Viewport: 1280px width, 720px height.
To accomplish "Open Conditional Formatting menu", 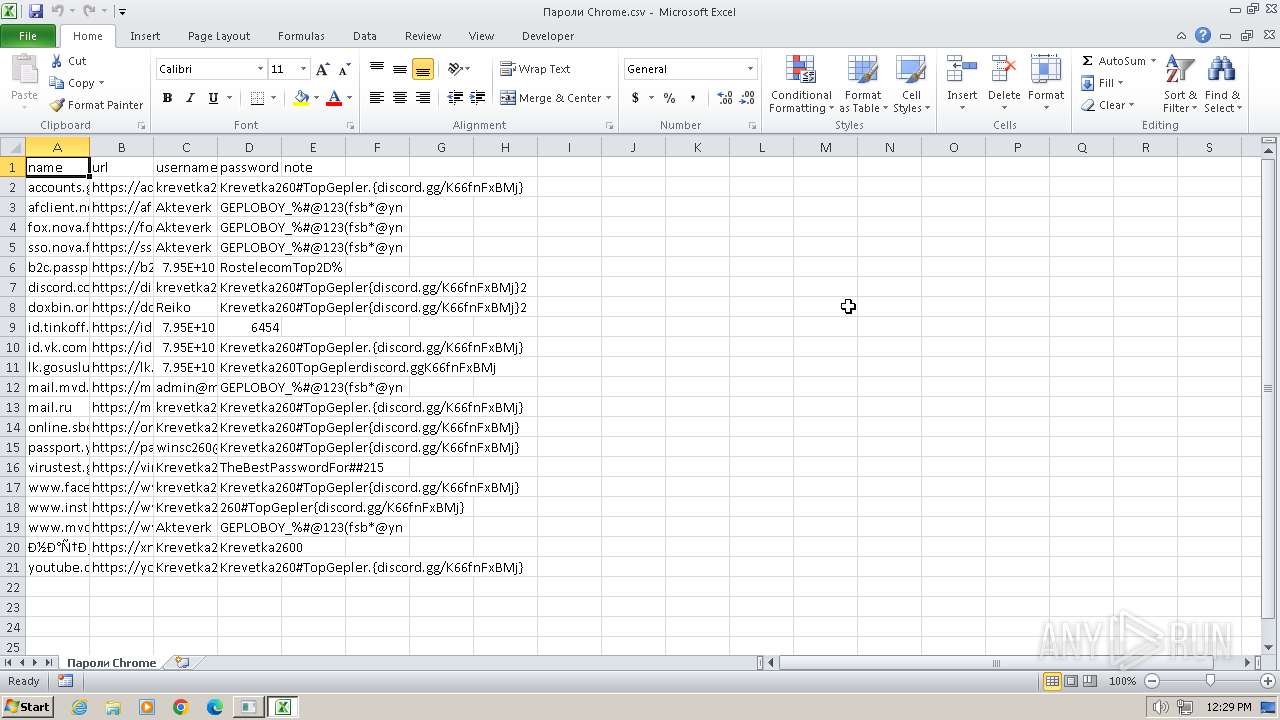I will pos(801,84).
